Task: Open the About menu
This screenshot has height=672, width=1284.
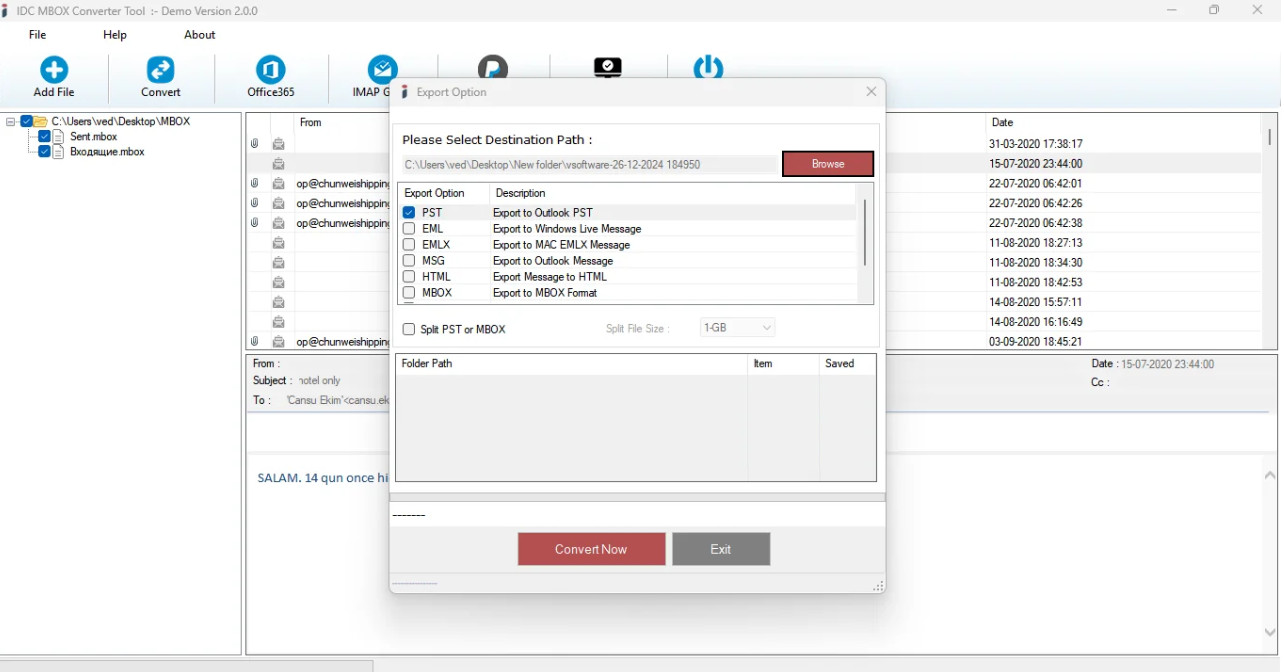Action: [199, 35]
